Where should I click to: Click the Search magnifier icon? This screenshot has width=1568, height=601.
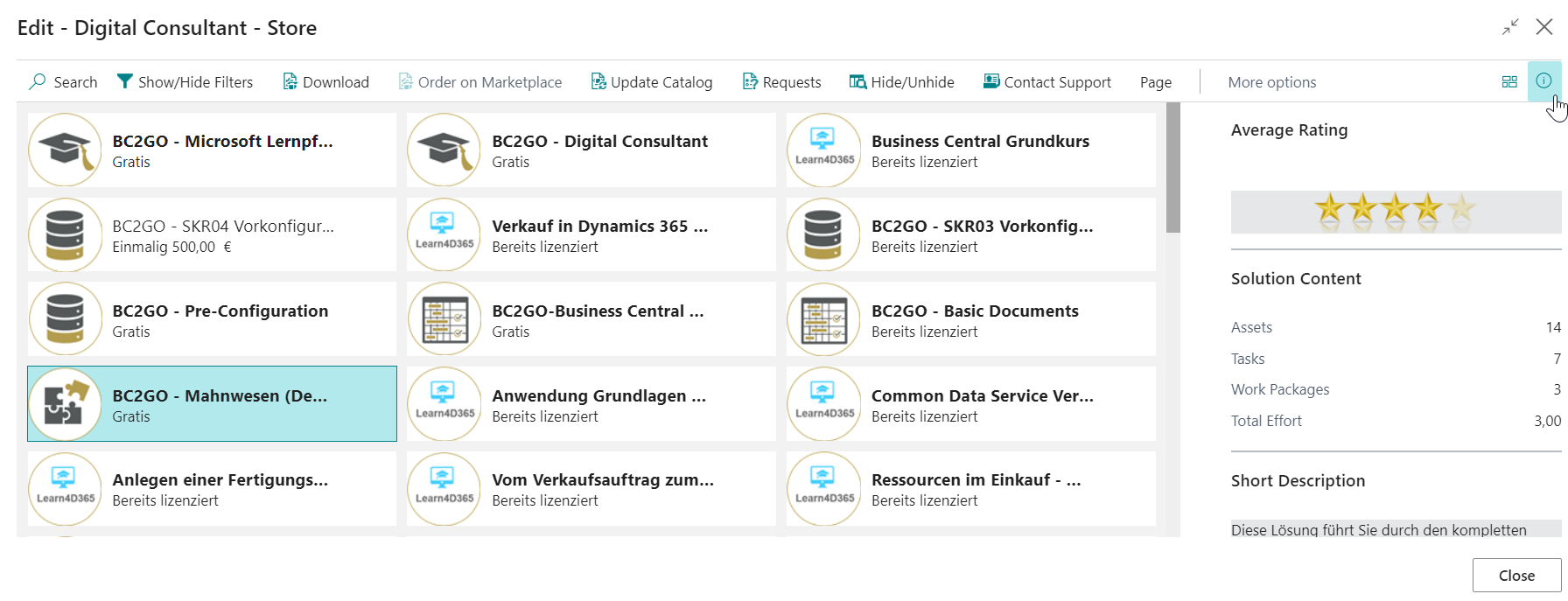tap(38, 81)
